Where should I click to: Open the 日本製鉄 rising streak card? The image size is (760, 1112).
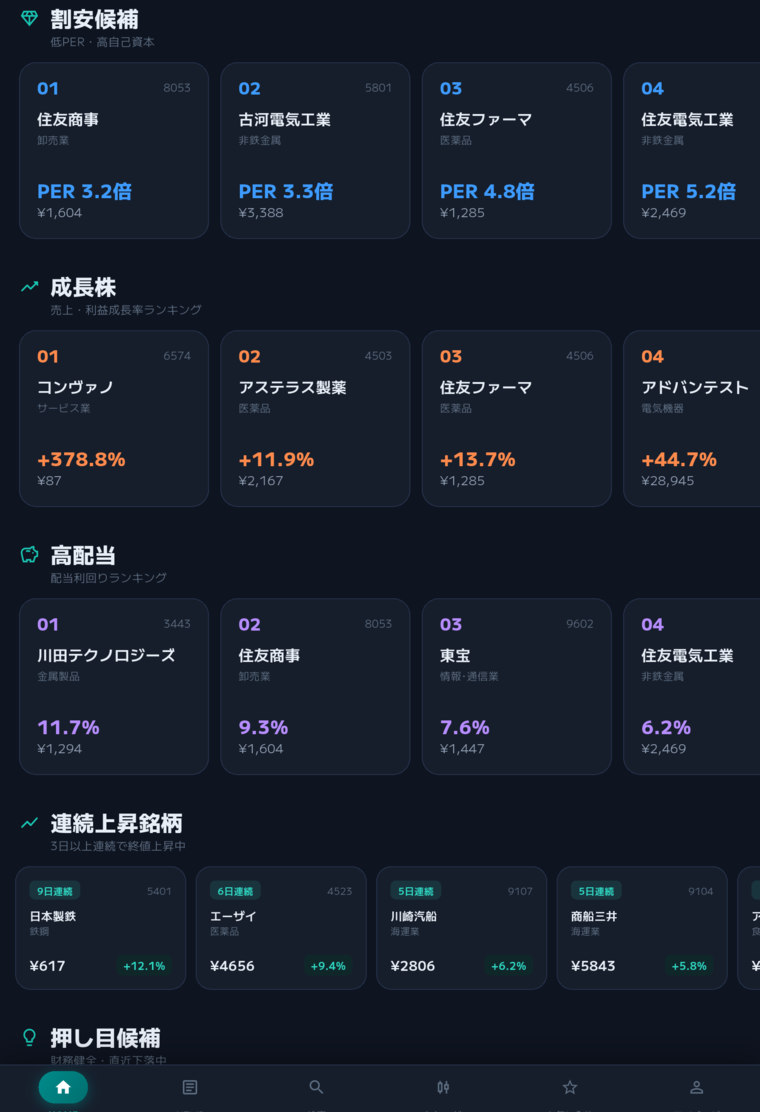pyautogui.click(x=101, y=928)
